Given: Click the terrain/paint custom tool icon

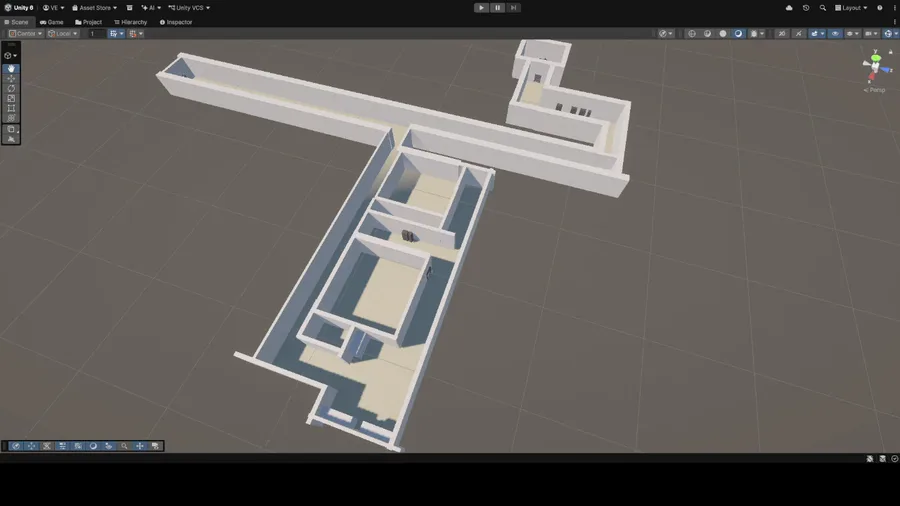Looking at the screenshot, I should [11, 139].
